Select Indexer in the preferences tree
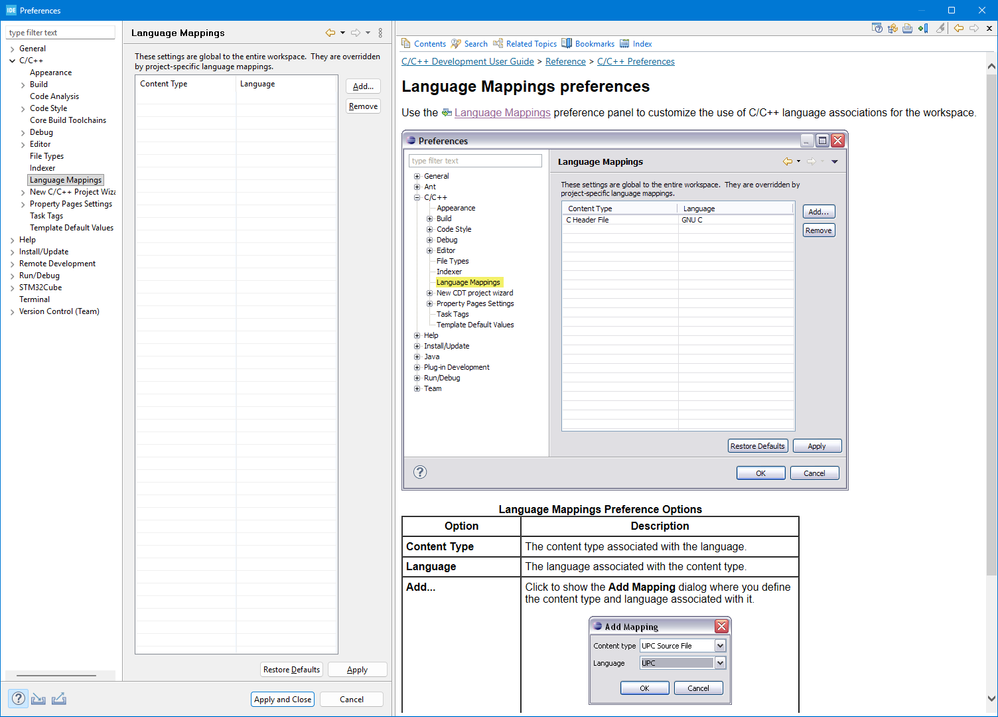 point(43,168)
